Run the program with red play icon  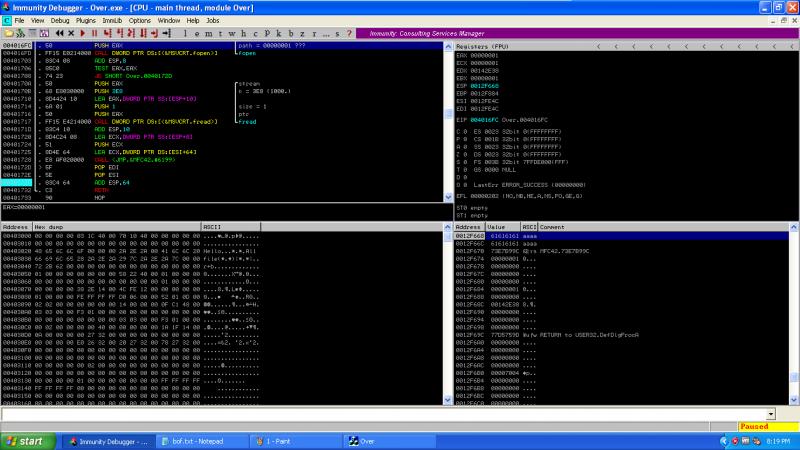point(83,33)
